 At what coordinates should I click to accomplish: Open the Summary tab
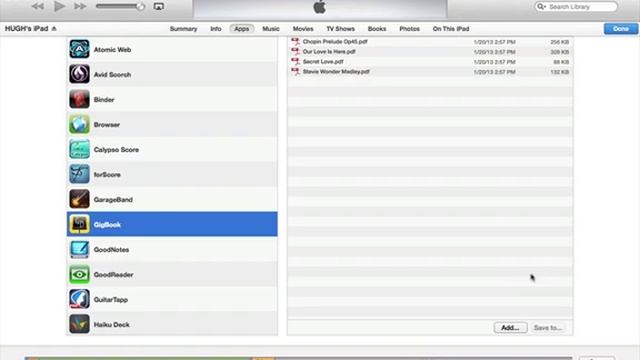tap(183, 29)
